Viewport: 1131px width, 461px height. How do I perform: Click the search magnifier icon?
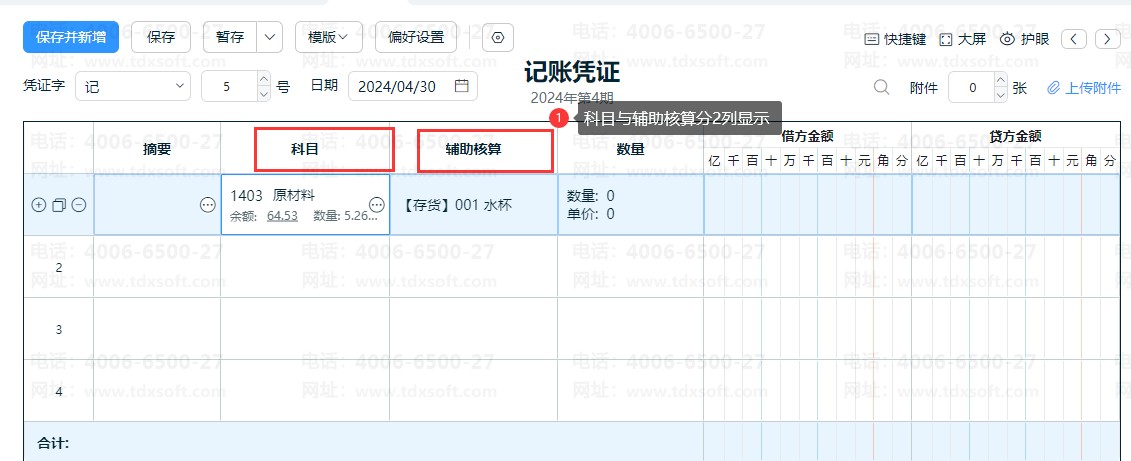click(881, 87)
